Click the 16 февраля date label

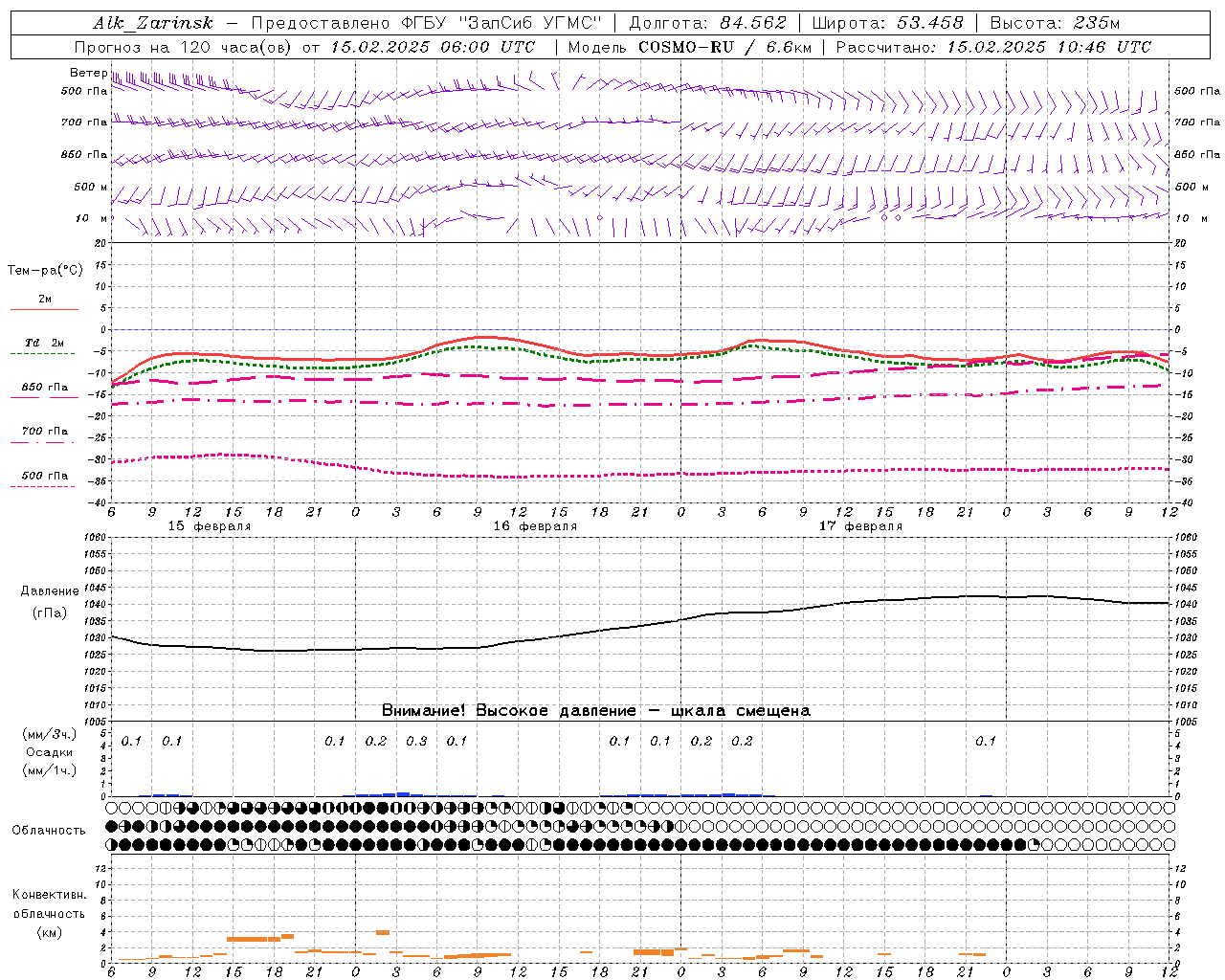[535, 525]
